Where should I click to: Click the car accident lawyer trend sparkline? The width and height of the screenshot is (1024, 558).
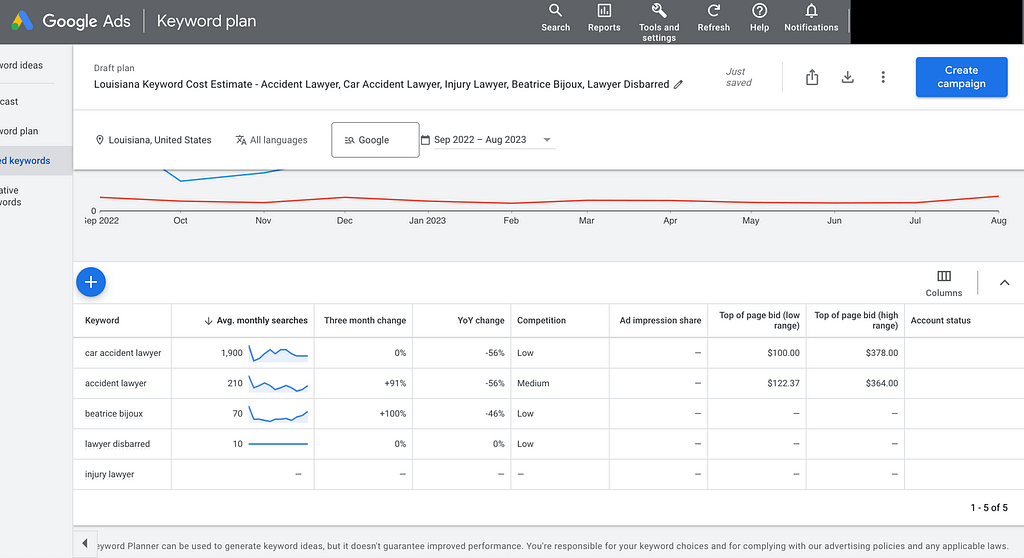278,354
